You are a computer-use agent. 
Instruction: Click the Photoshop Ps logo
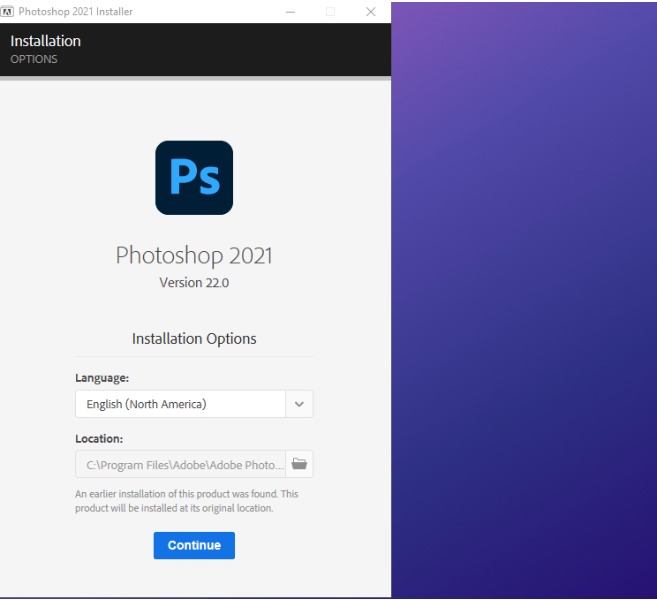[x=194, y=177]
